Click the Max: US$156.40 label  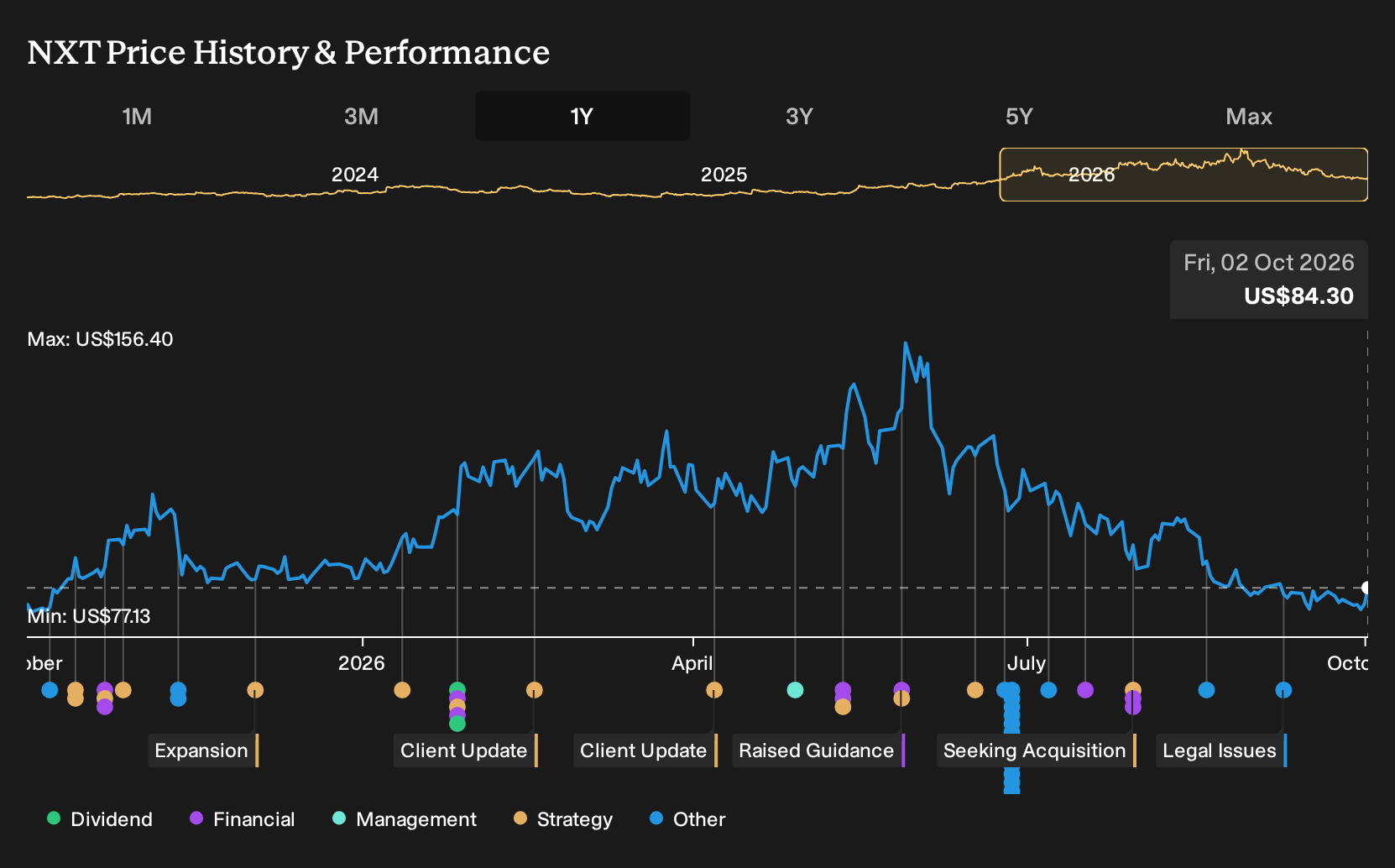pyautogui.click(x=100, y=339)
